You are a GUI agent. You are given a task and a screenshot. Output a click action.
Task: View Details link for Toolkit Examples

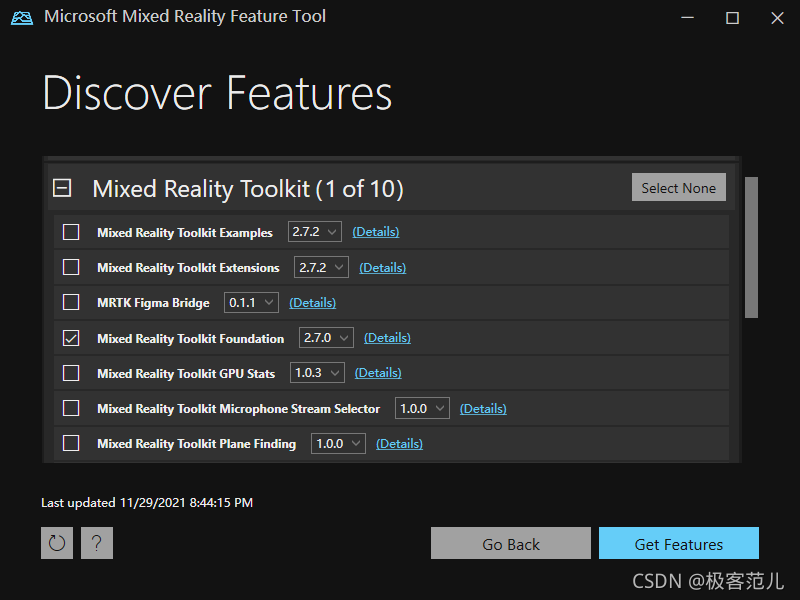click(376, 232)
